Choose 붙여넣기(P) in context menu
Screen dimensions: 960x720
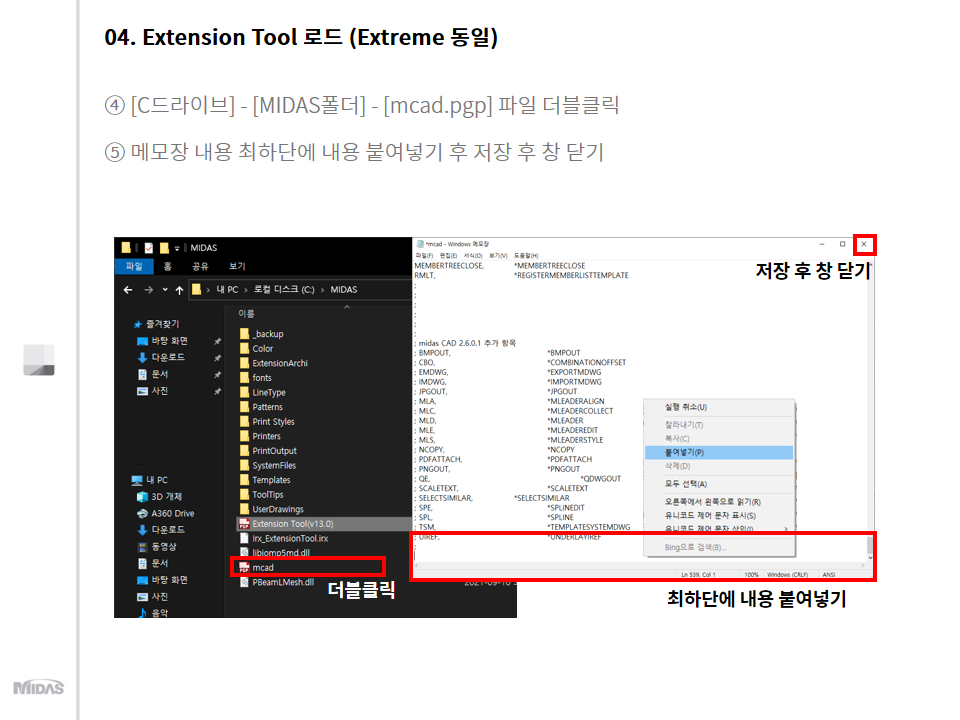[719, 452]
